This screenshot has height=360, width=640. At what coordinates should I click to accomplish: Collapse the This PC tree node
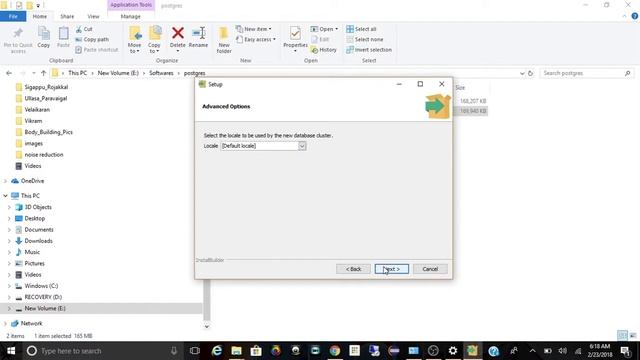(x=5, y=196)
